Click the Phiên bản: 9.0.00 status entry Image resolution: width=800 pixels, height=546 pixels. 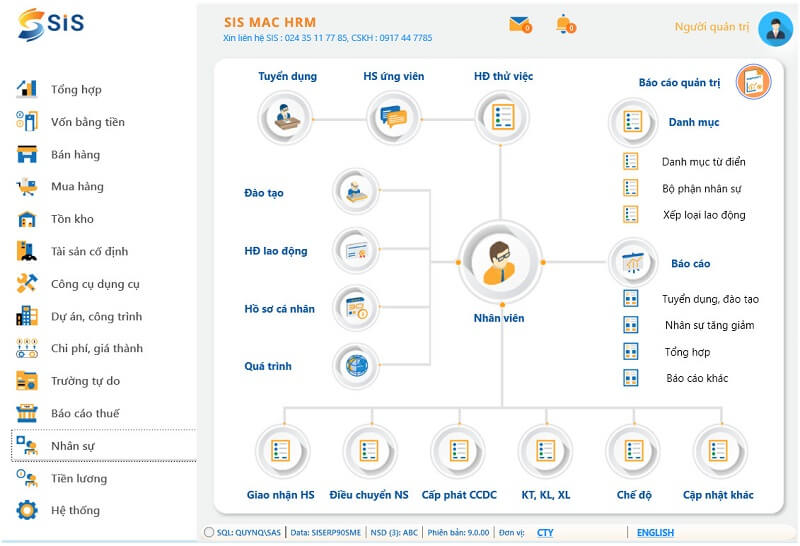(x=458, y=533)
